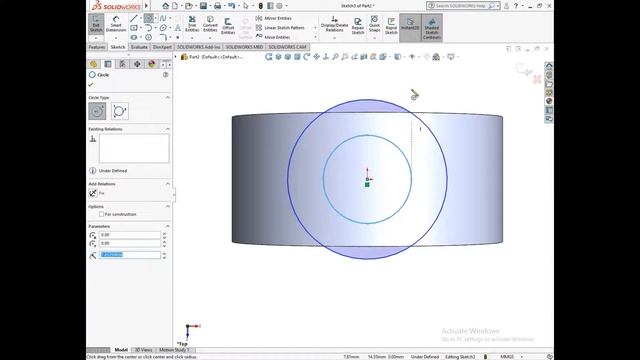Switch to the SOLIDWORKS MBD tab
Image resolution: width=640 pixels, height=360 pixels.
coord(244,47)
